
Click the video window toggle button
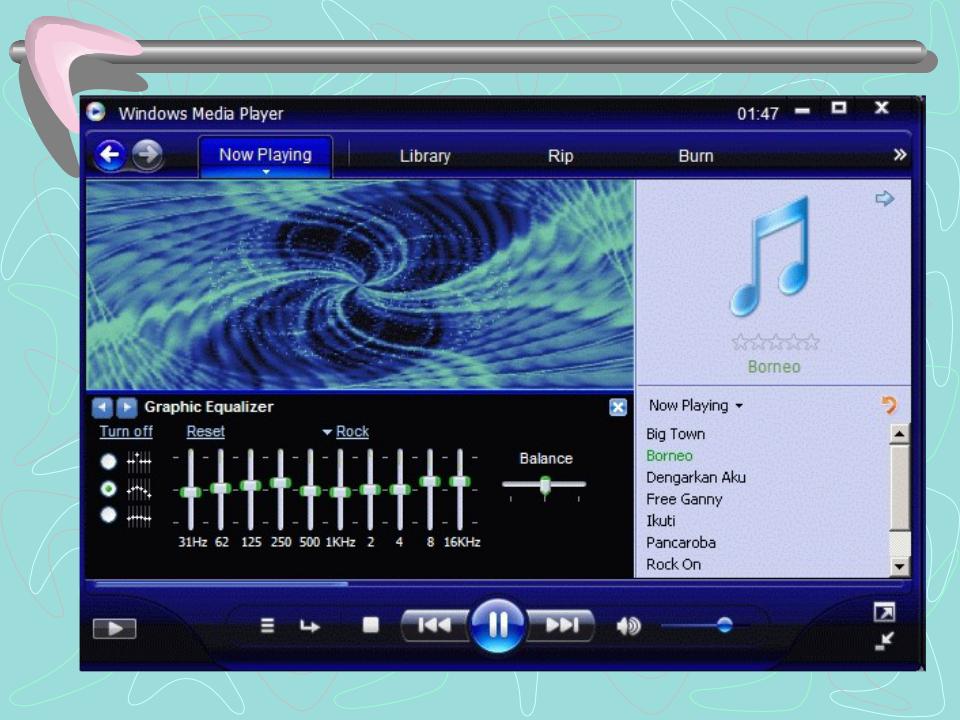pos(114,629)
